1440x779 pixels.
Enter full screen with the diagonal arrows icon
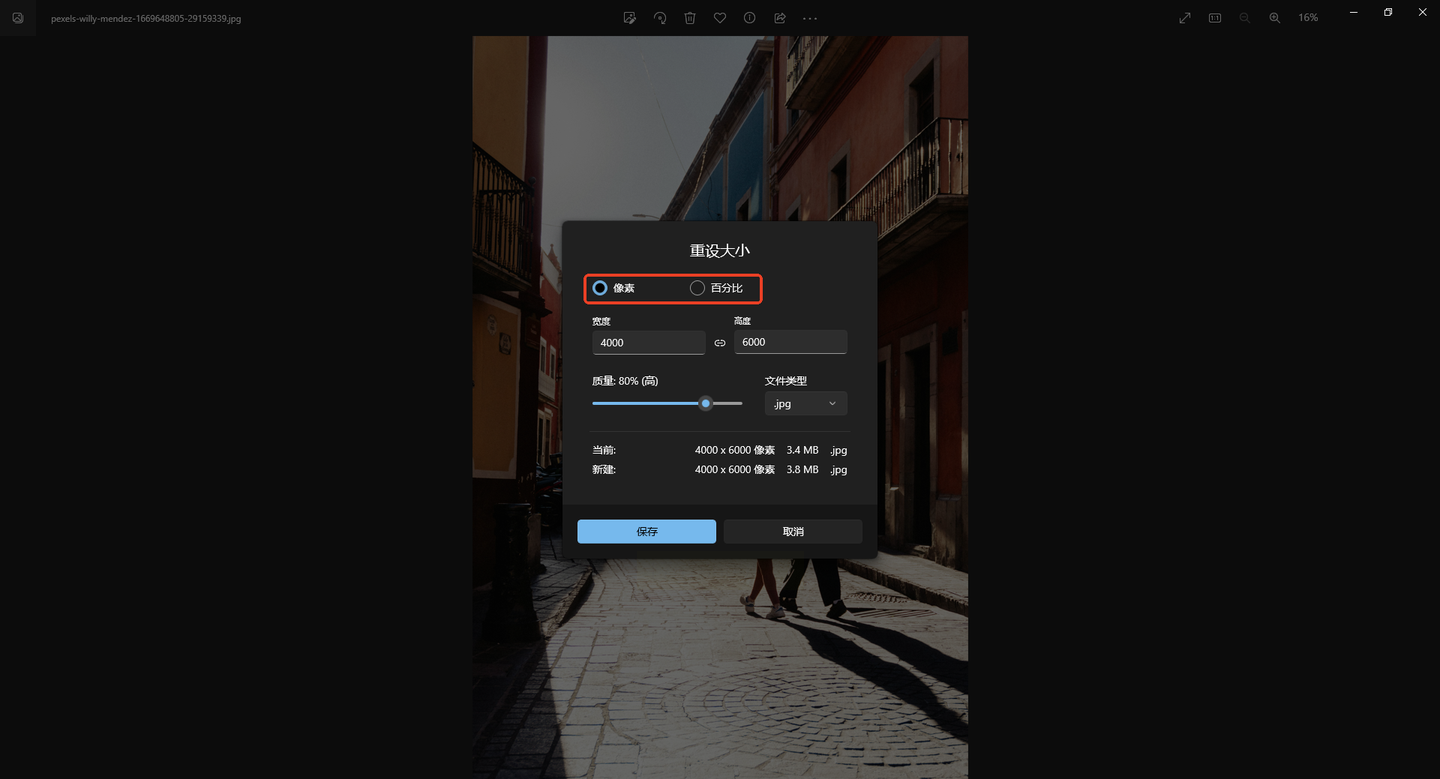1185,18
